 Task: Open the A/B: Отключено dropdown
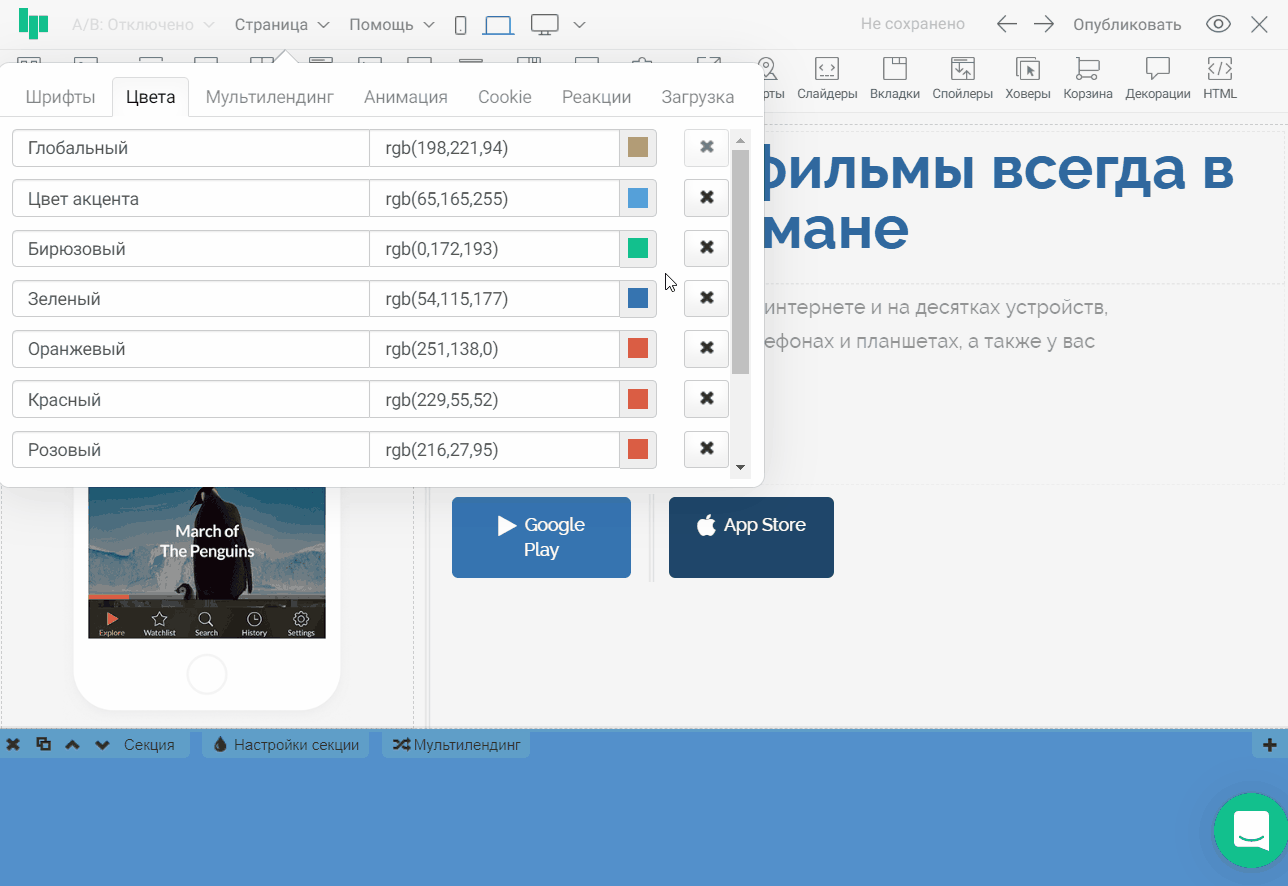click(x=143, y=24)
